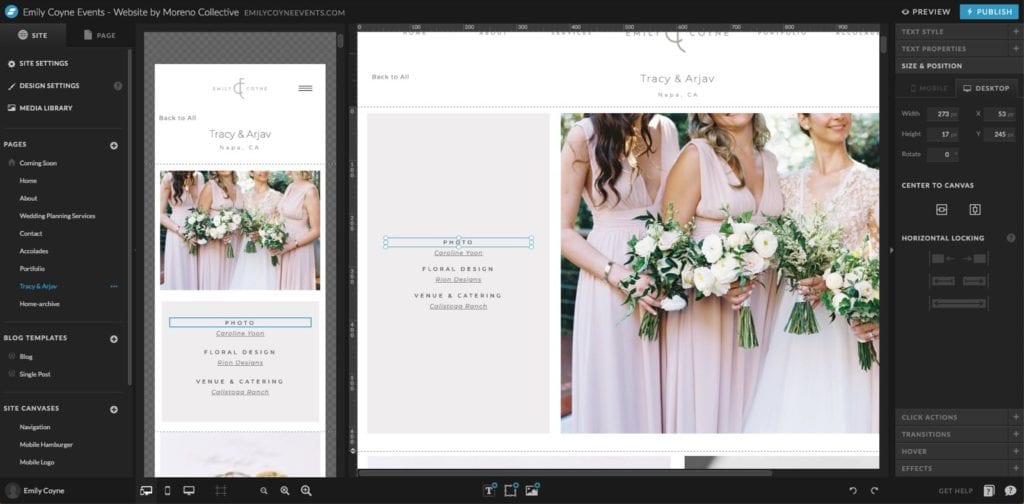Toggle the canvas grid guides icon
The height and width of the screenshot is (504, 1024).
click(221, 491)
